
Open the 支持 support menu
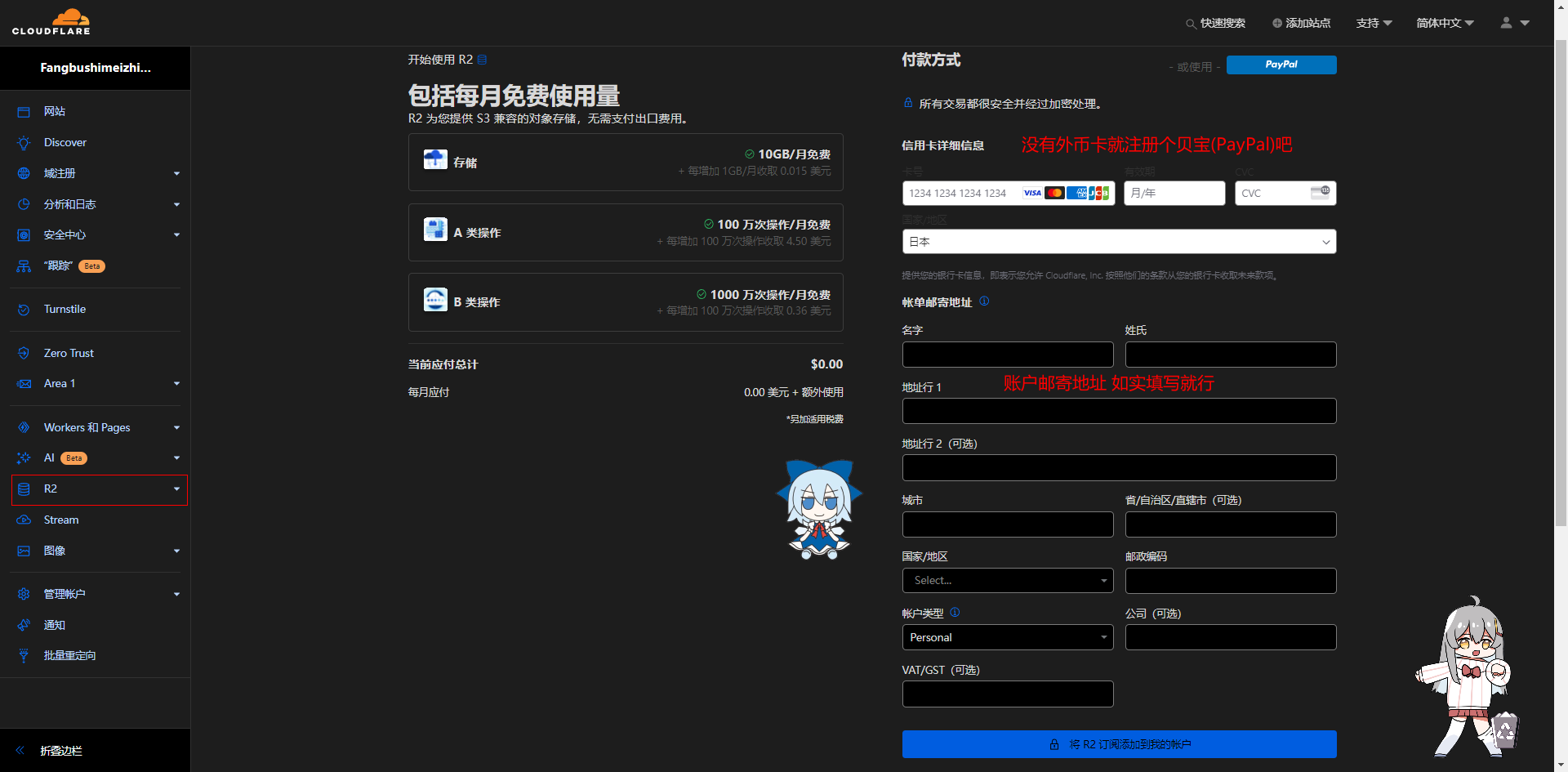1374,24
